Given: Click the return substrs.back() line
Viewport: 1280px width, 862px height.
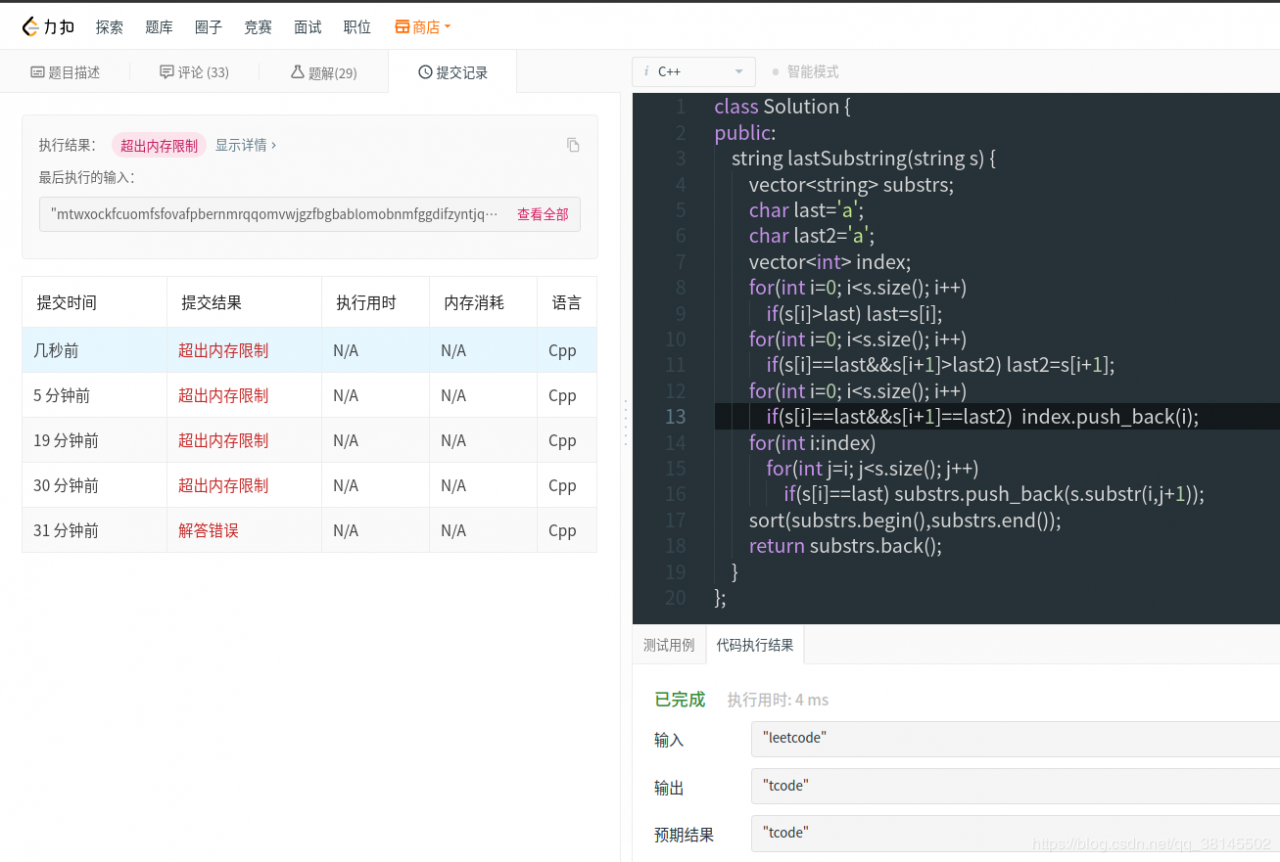Looking at the screenshot, I should 845,546.
